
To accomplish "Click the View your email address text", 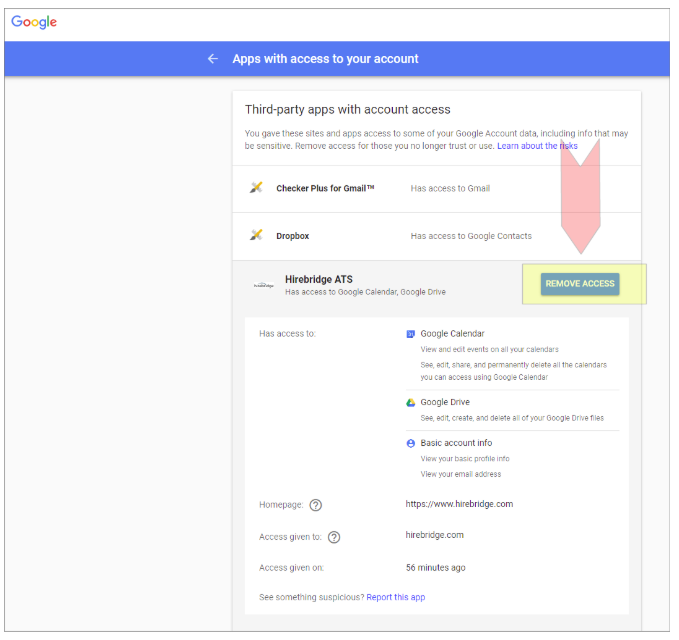I will (x=461, y=474).
